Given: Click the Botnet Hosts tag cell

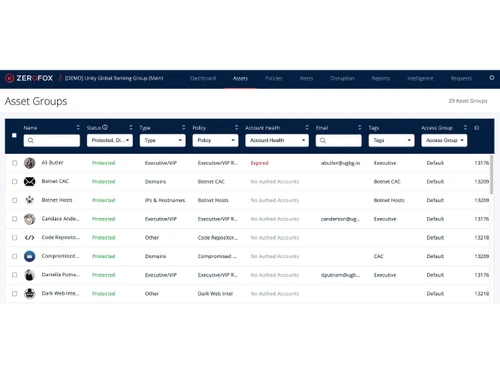Looking at the screenshot, I should tap(389, 200).
